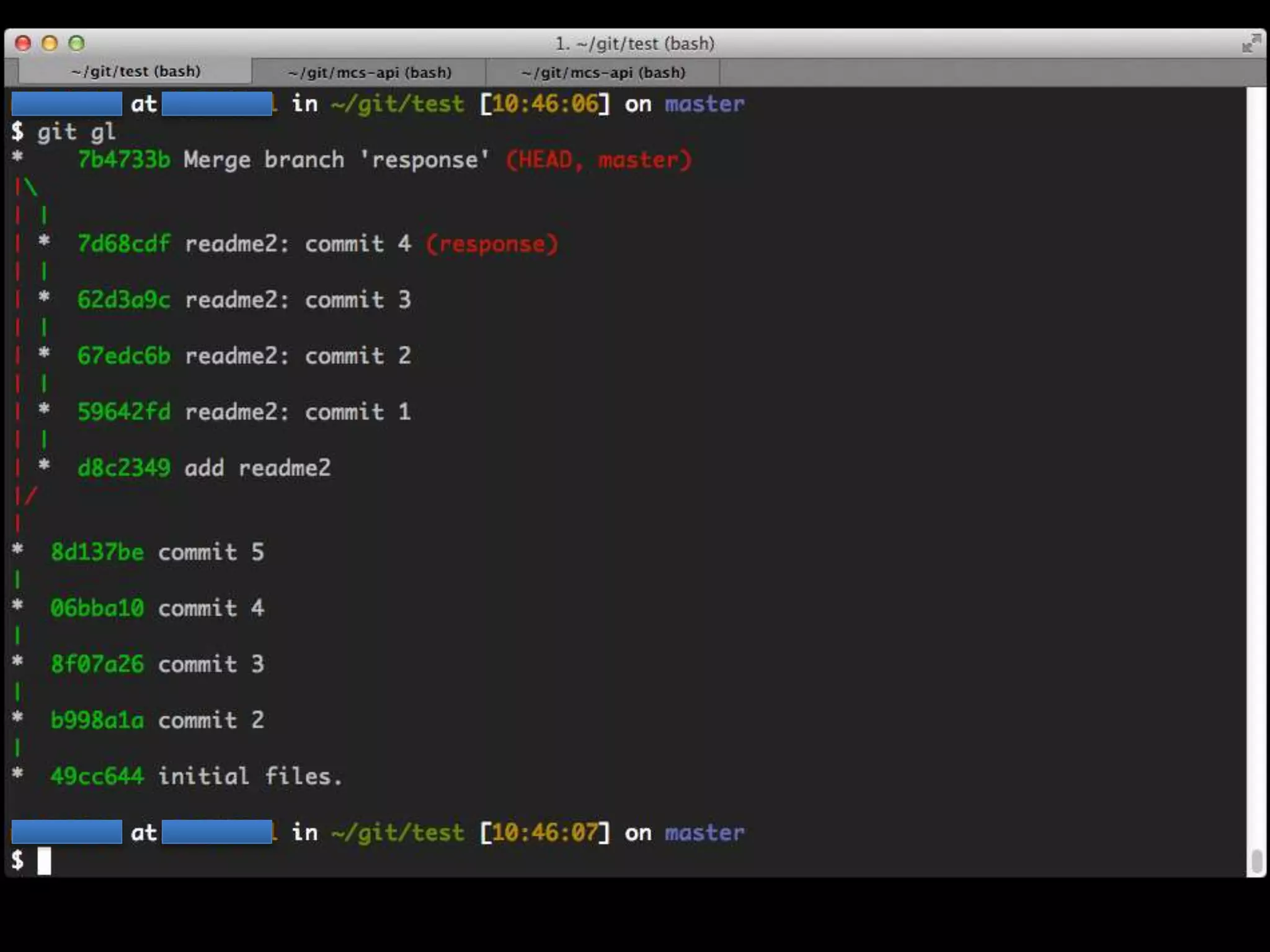Click commit hash 67edc6b
1270x952 pixels.
pos(123,356)
